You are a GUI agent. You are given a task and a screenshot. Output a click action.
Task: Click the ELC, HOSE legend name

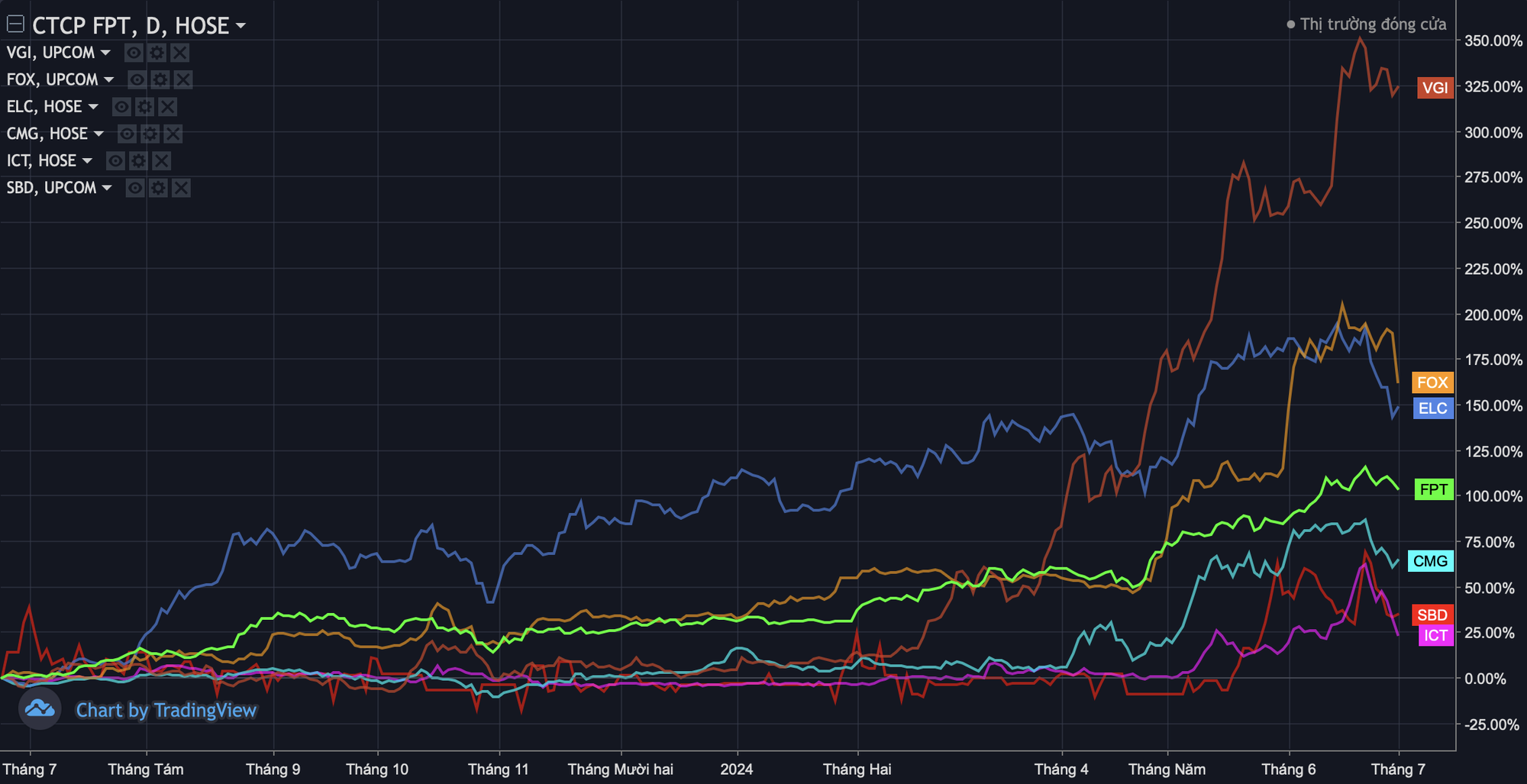(x=44, y=107)
